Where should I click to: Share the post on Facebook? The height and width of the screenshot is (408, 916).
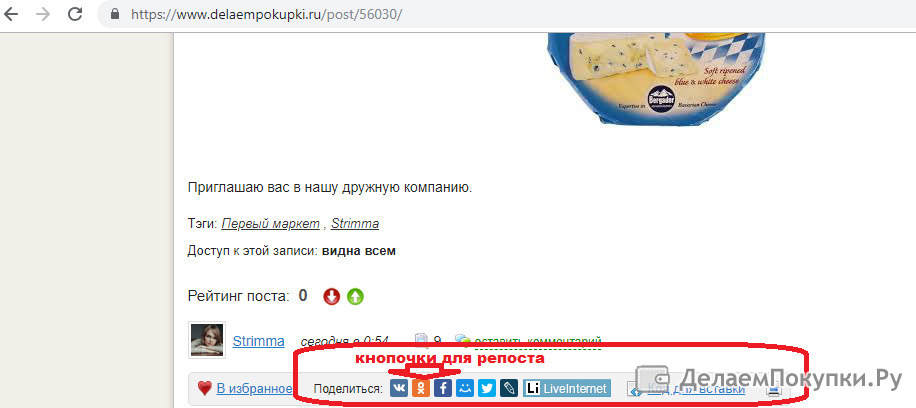point(443,388)
